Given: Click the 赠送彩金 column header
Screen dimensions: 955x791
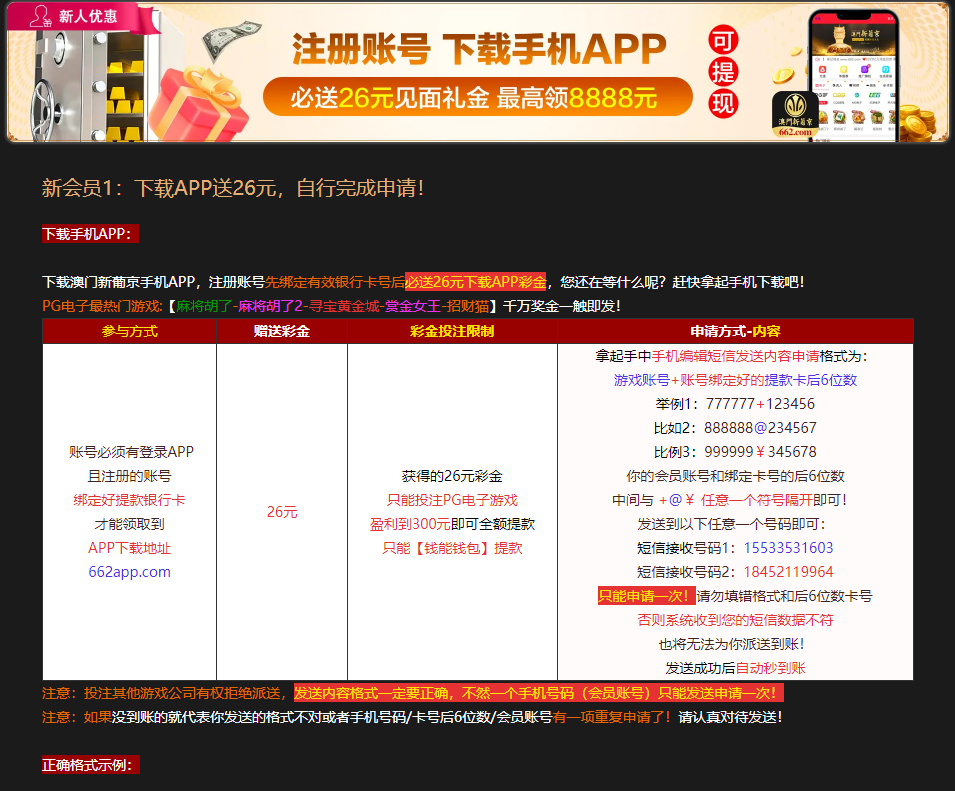Looking at the screenshot, I should coord(282,331).
